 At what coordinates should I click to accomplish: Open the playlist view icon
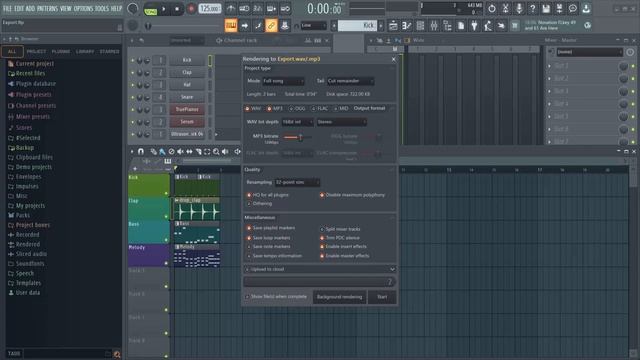coord(393,26)
